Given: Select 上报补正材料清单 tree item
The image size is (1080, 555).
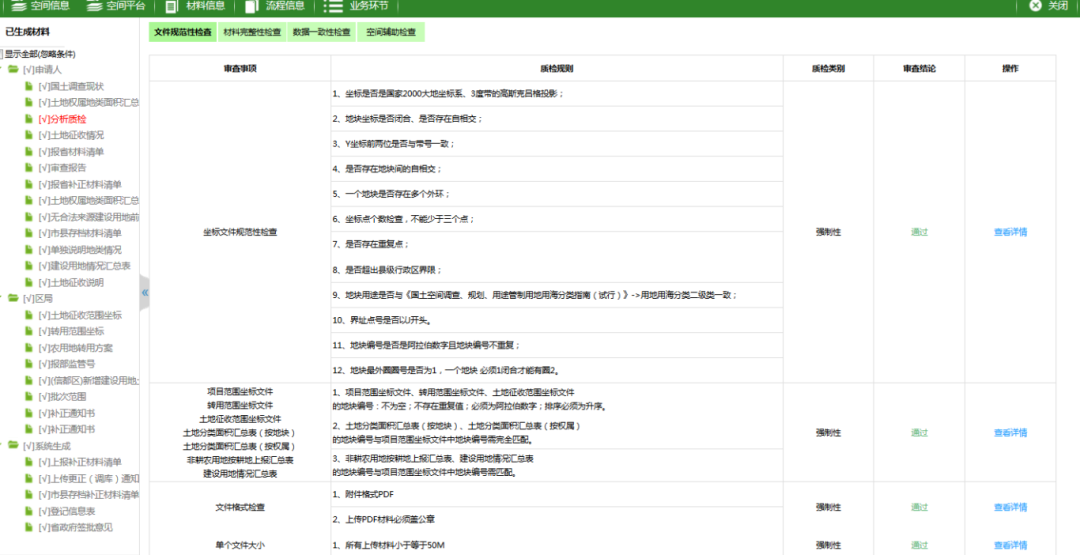Looking at the screenshot, I should pyautogui.click(x=80, y=461).
